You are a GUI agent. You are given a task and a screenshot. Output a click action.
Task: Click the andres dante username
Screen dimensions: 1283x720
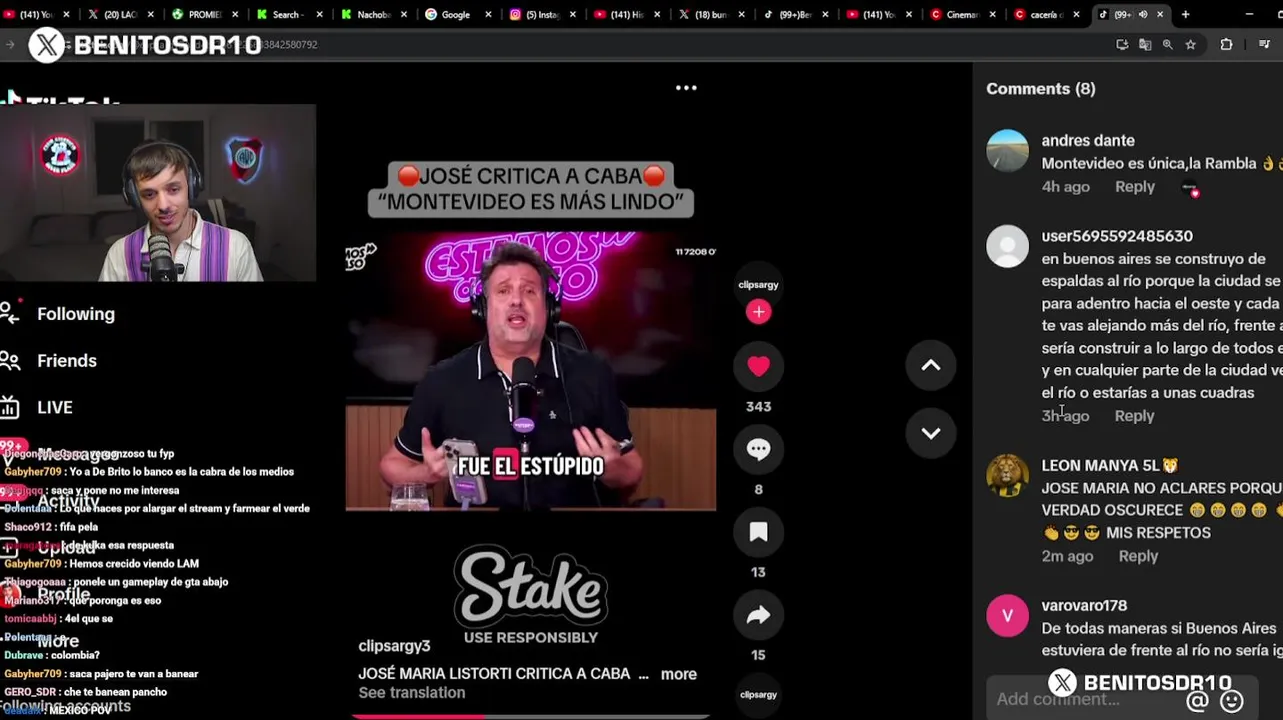[1088, 141]
